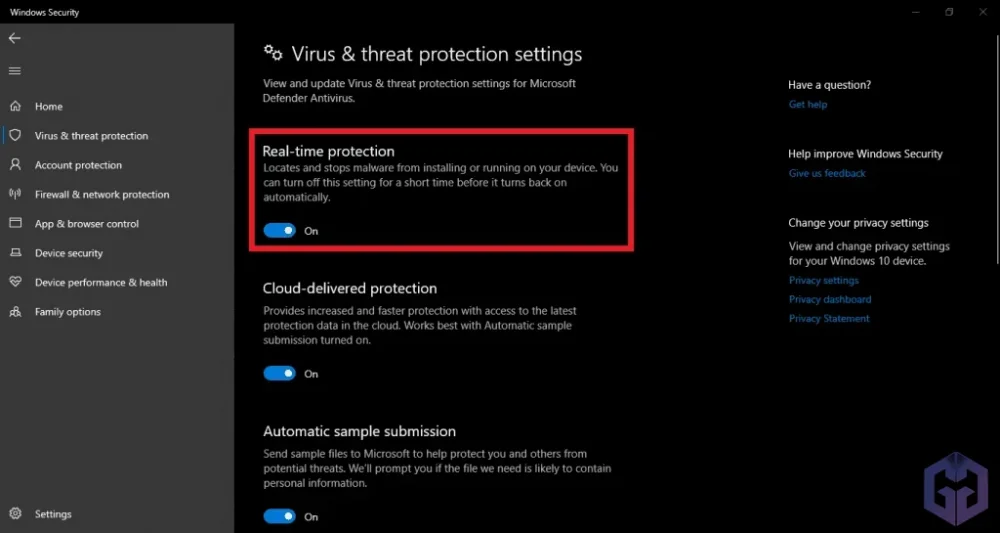1000x533 pixels.
Task: Expand the hamburger navigation menu
Action: click(14, 71)
